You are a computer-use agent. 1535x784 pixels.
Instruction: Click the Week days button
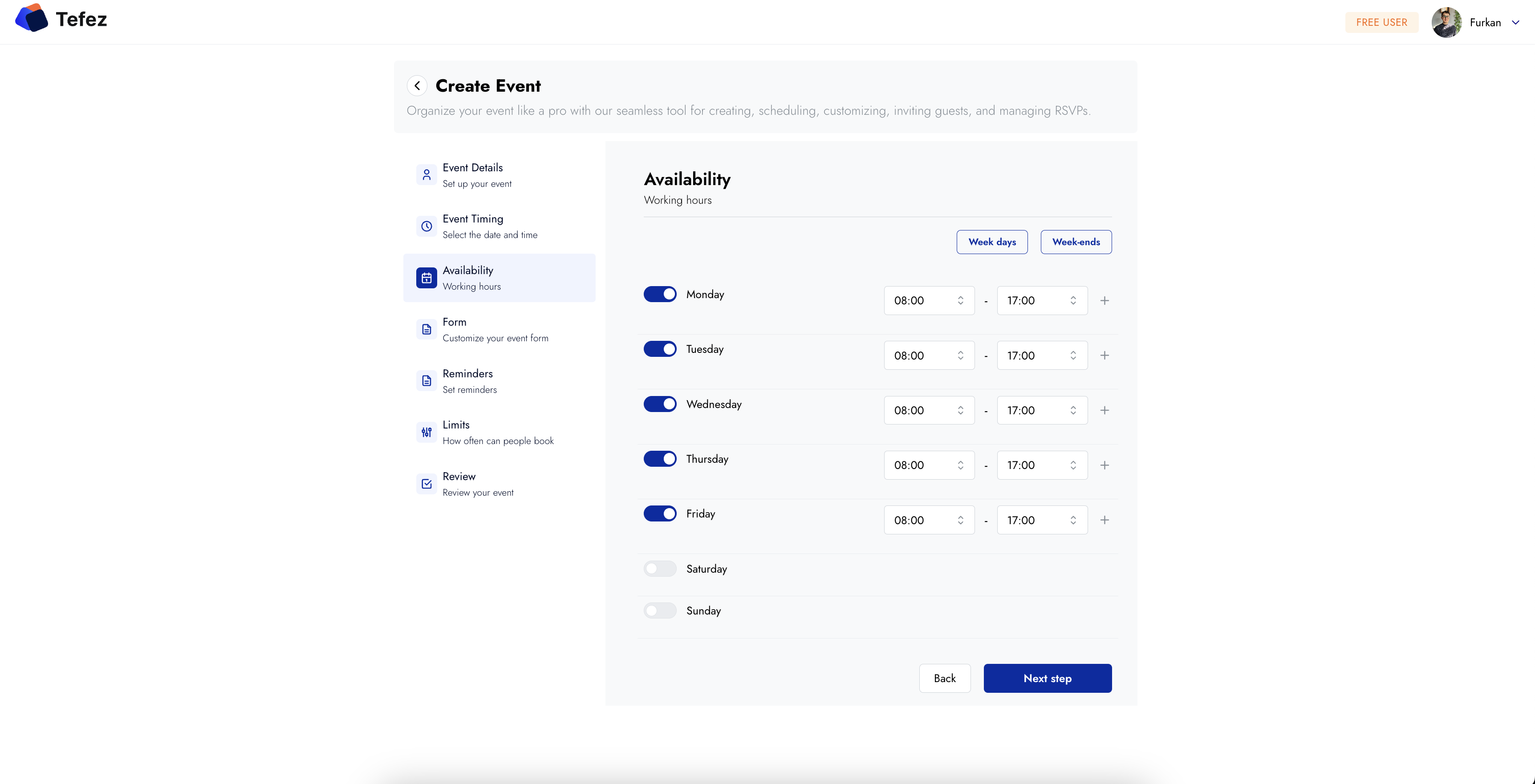[992, 242]
